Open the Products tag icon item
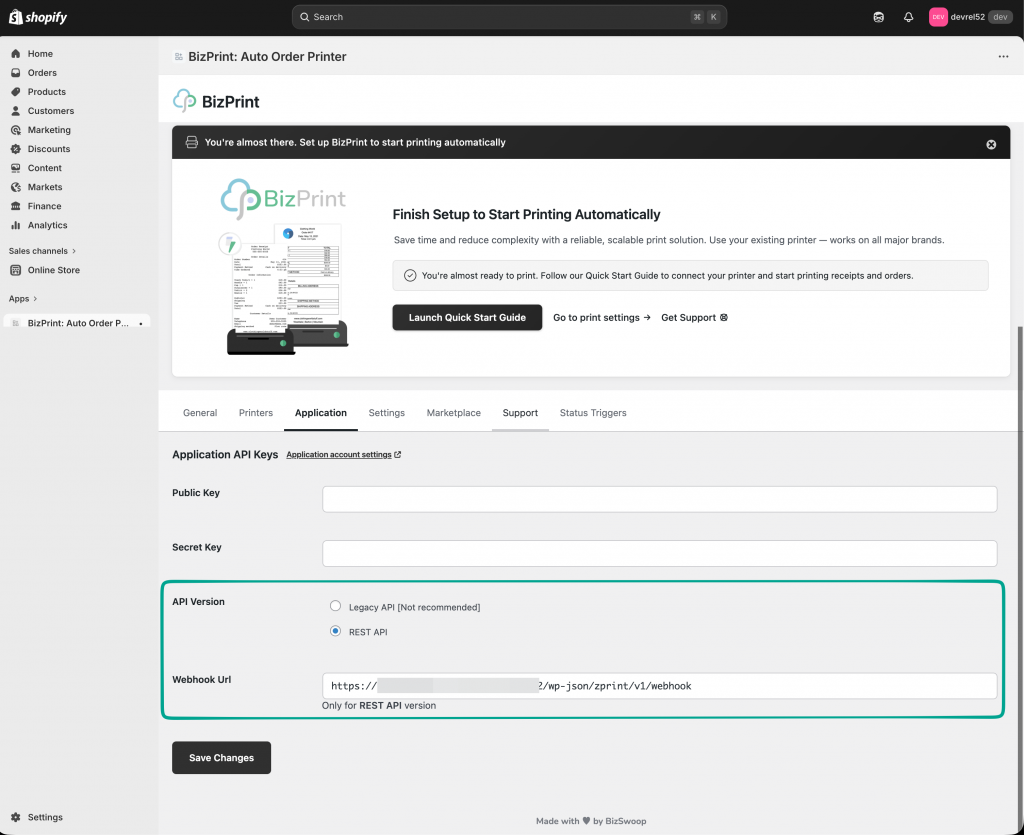Screen dimensions: 1024x835 click(x=16, y=92)
